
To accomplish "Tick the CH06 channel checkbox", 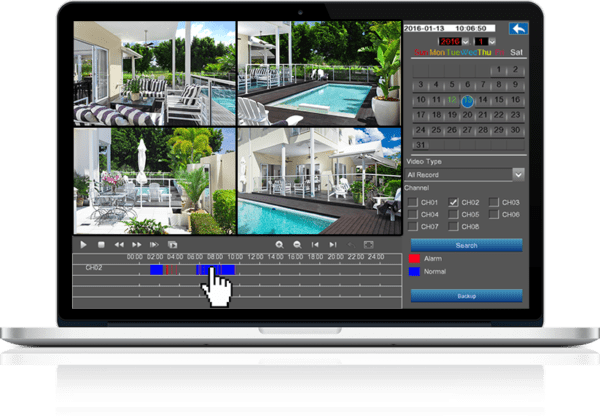I will pos(494,214).
